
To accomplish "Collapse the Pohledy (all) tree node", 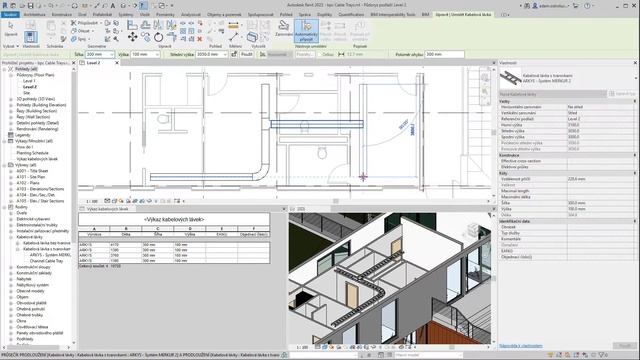I will coord(4,69).
